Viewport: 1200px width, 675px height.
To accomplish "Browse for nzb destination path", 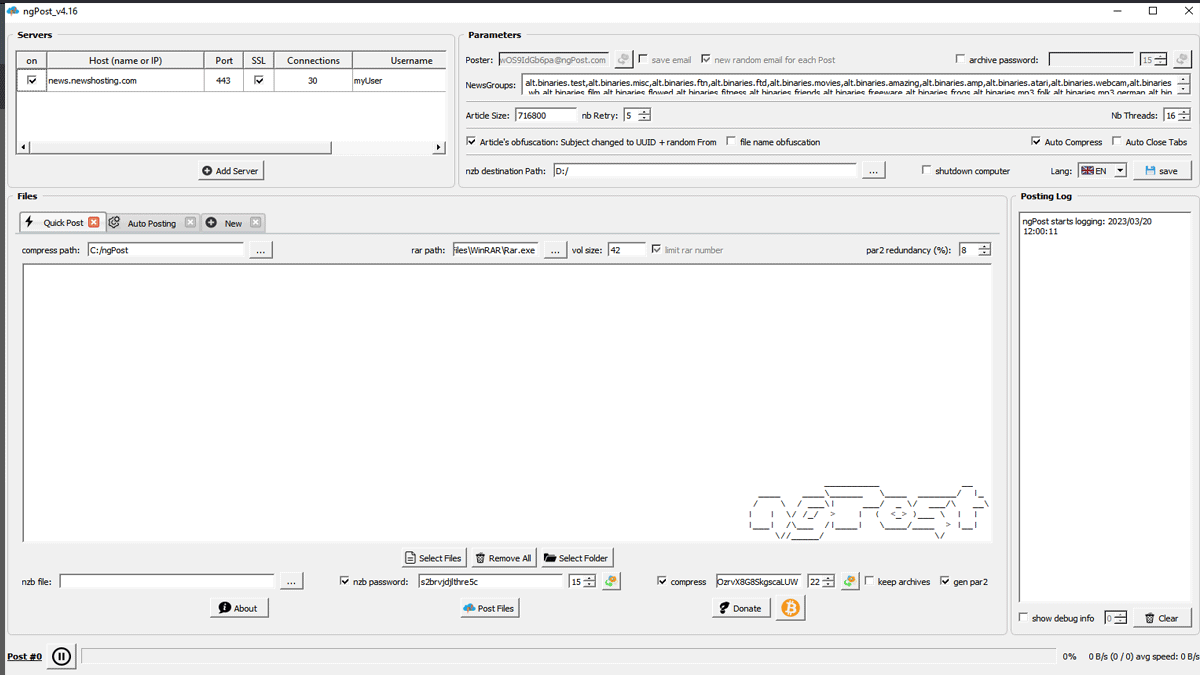I will (873, 171).
